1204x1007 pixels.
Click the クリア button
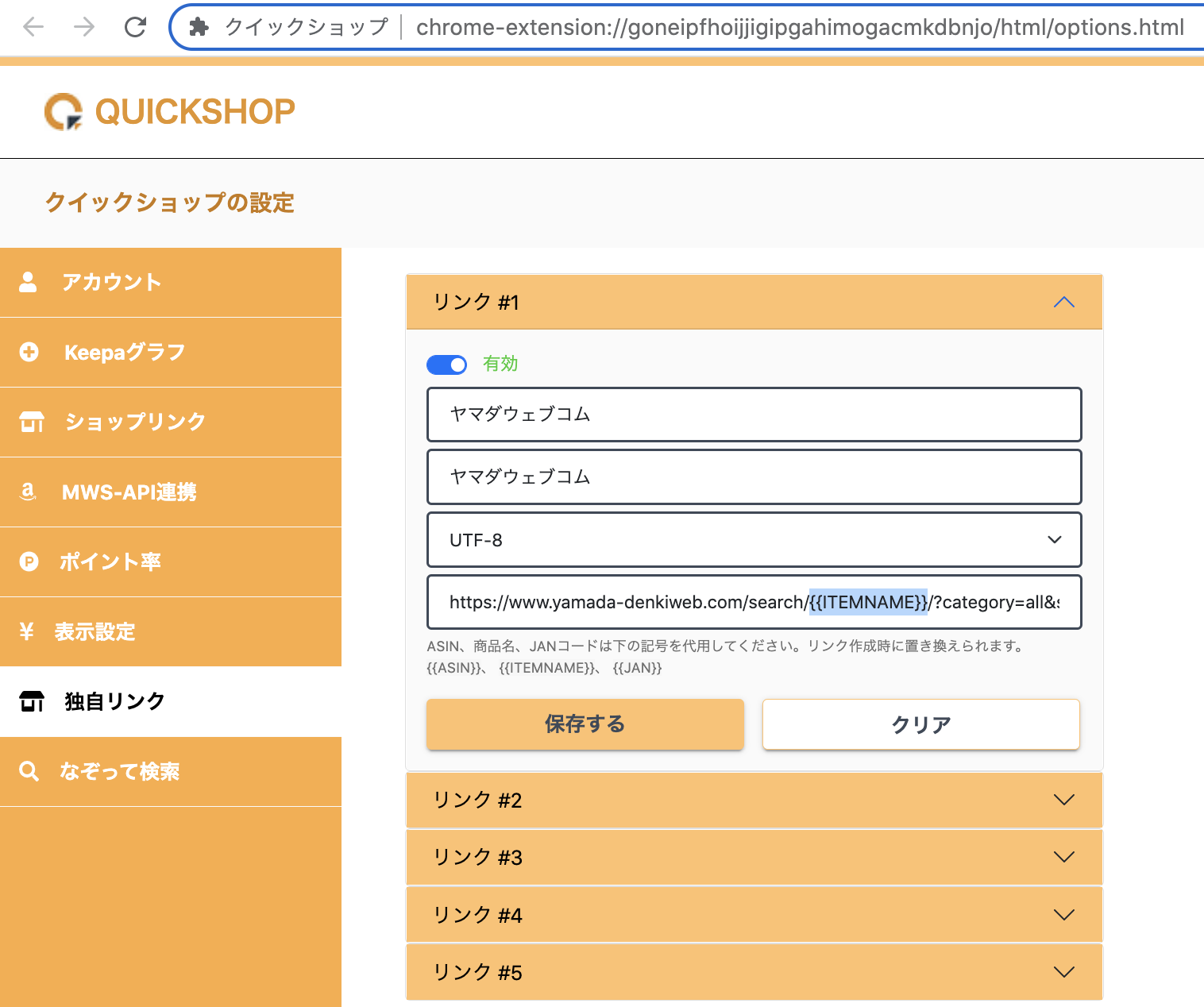(x=921, y=724)
